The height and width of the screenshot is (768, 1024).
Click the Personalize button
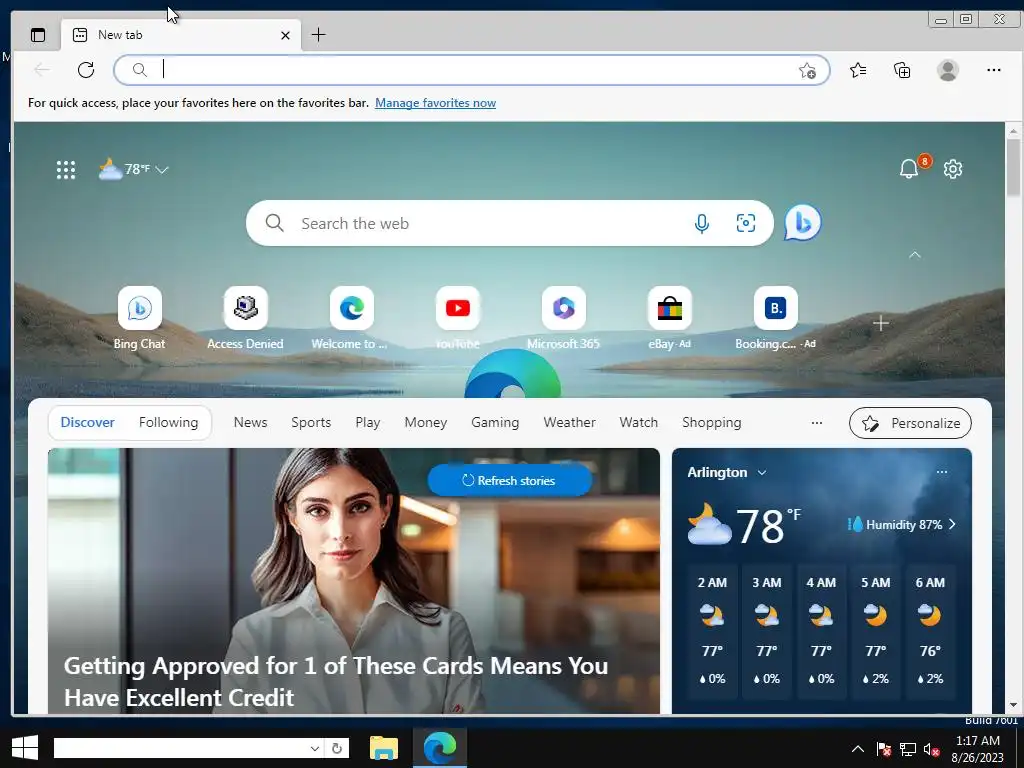[910, 423]
